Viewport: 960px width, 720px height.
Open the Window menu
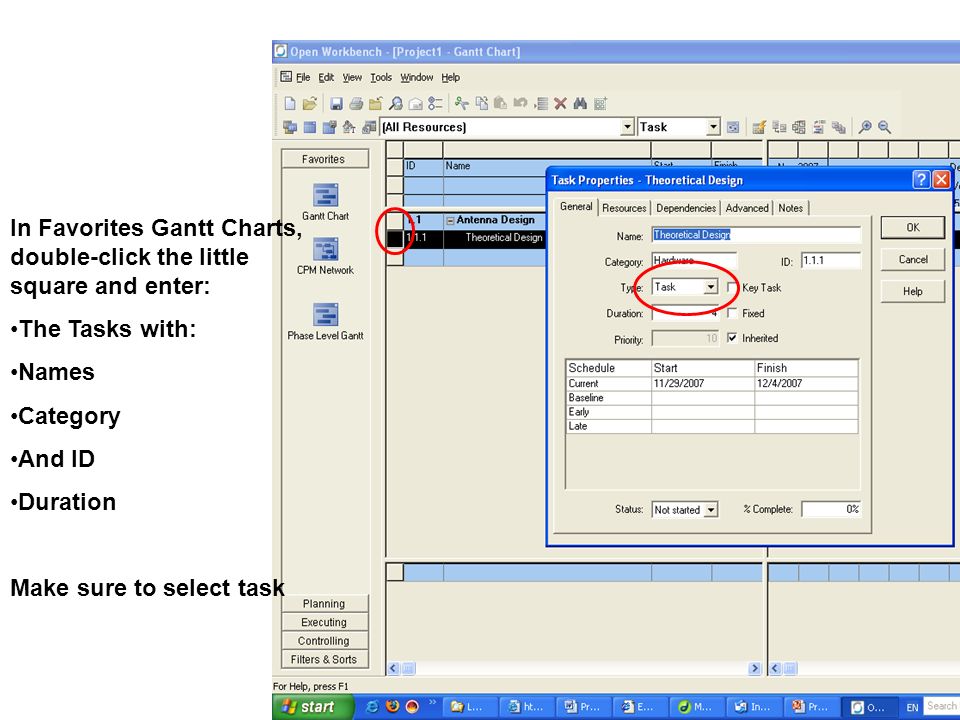tap(416, 77)
